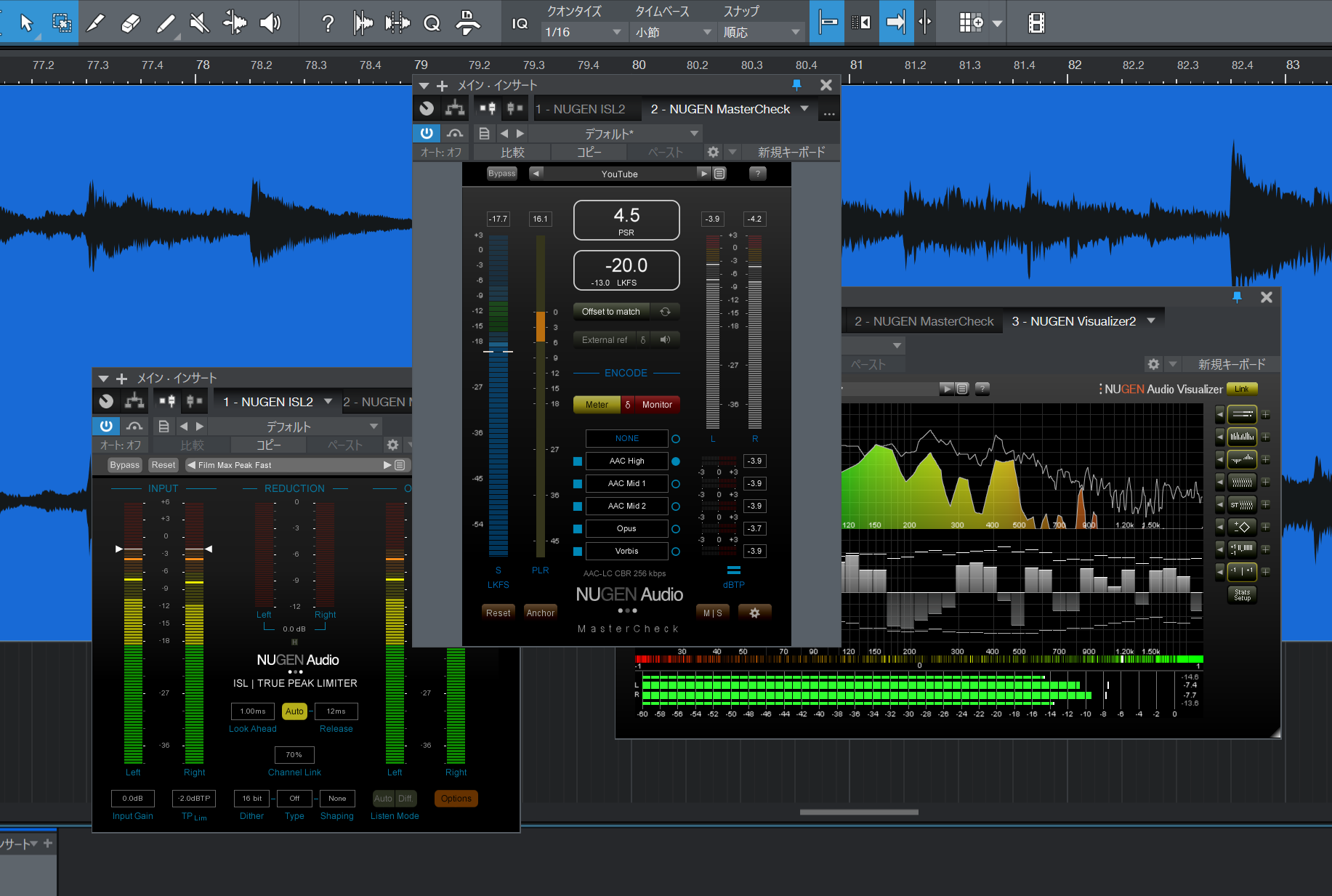Choose the Mute tool

pos(199,23)
